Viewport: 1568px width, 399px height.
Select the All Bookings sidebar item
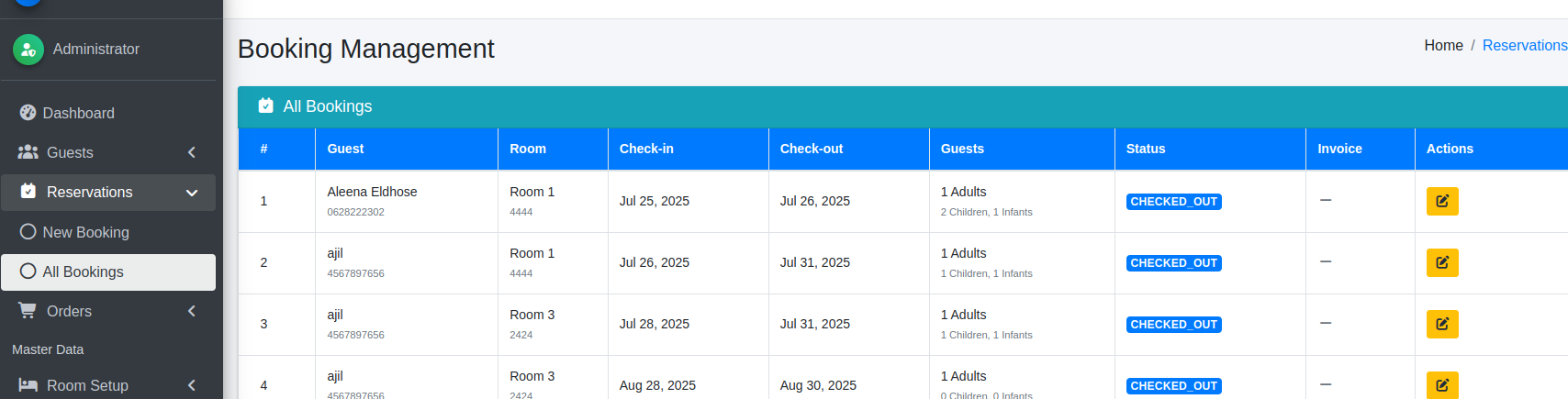(x=108, y=272)
